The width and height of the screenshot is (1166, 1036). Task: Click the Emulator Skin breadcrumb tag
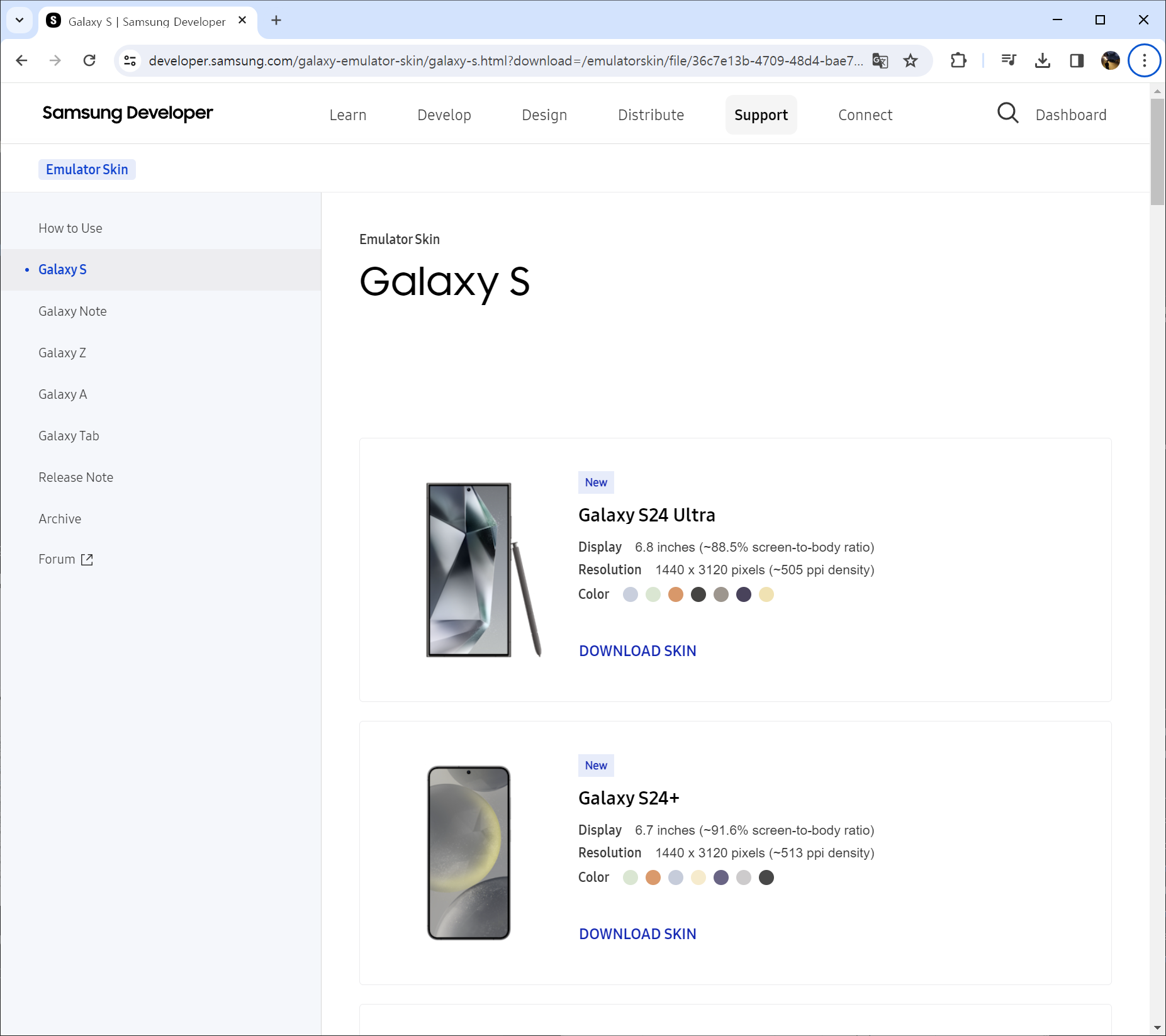pos(87,170)
